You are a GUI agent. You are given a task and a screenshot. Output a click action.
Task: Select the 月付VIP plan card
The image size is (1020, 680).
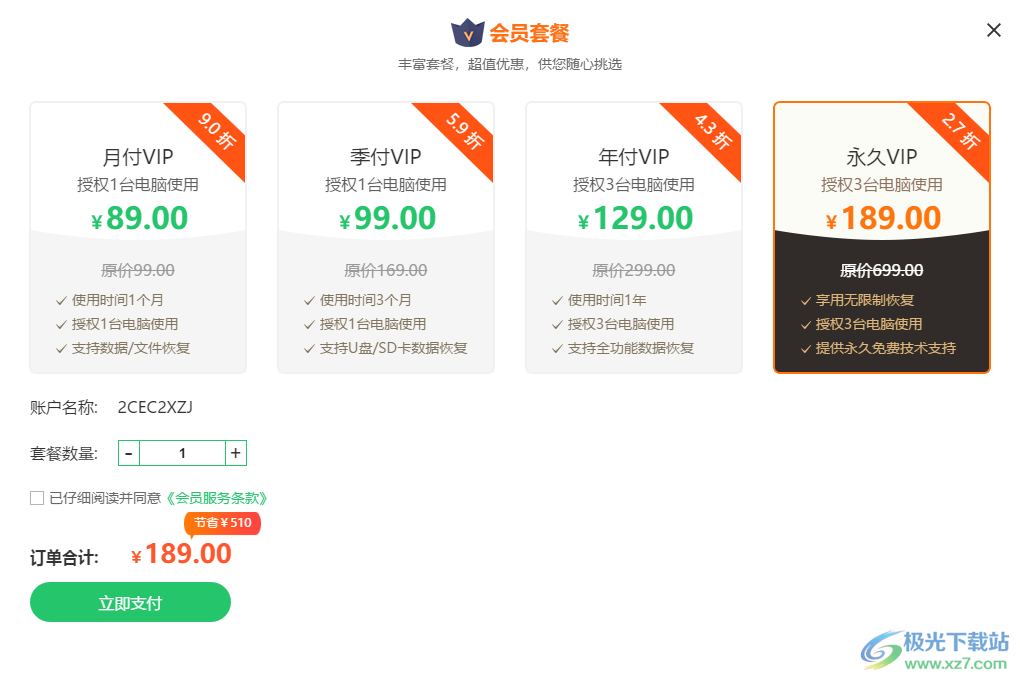click(x=138, y=238)
